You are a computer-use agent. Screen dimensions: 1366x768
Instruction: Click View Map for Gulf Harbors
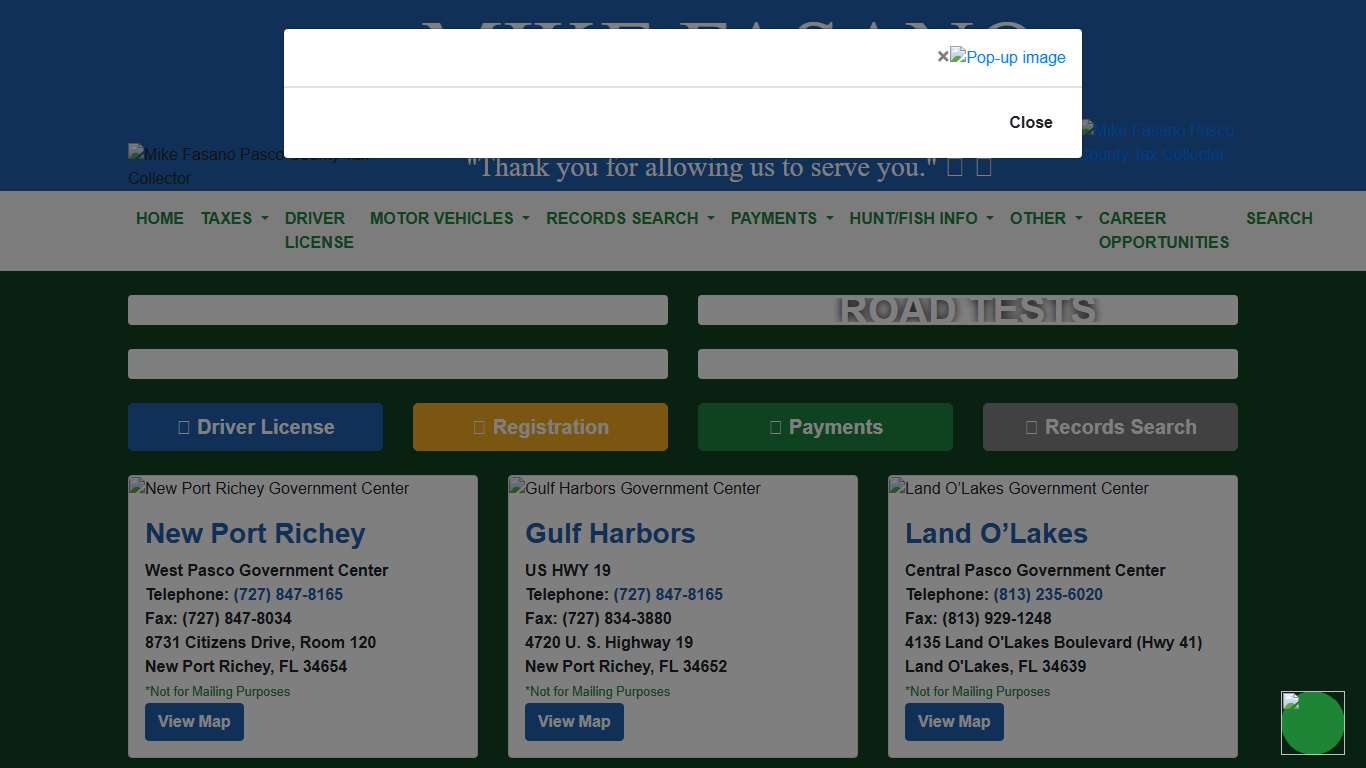coord(574,722)
